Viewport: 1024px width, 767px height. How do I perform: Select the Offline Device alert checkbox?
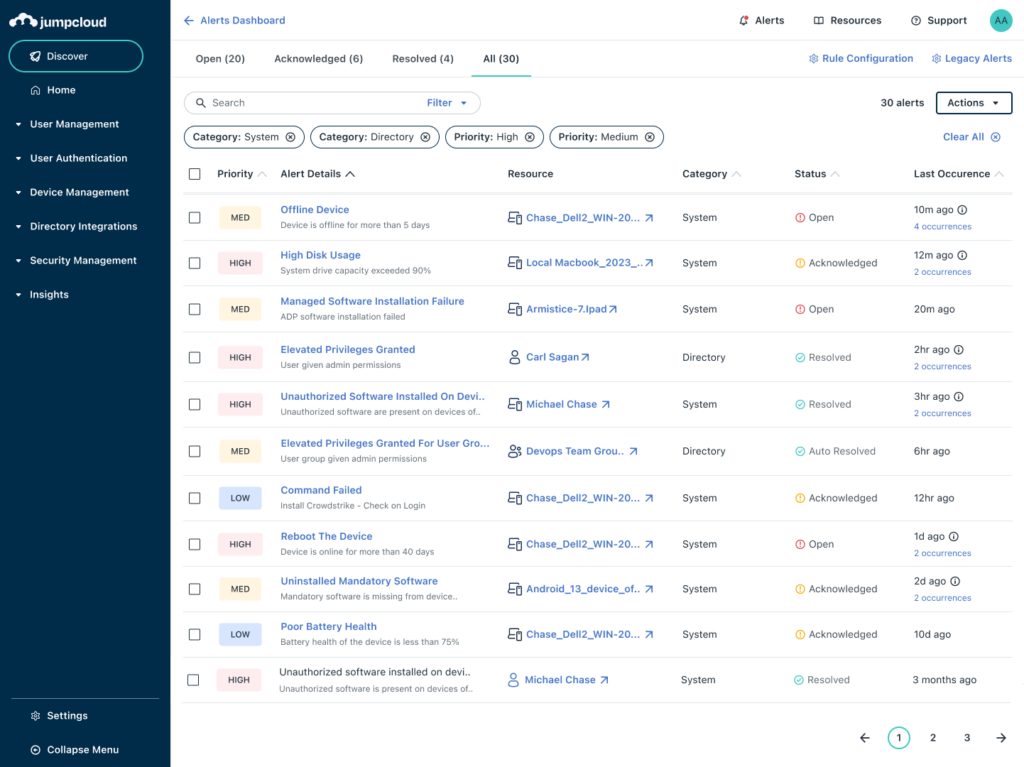pos(195,217)
